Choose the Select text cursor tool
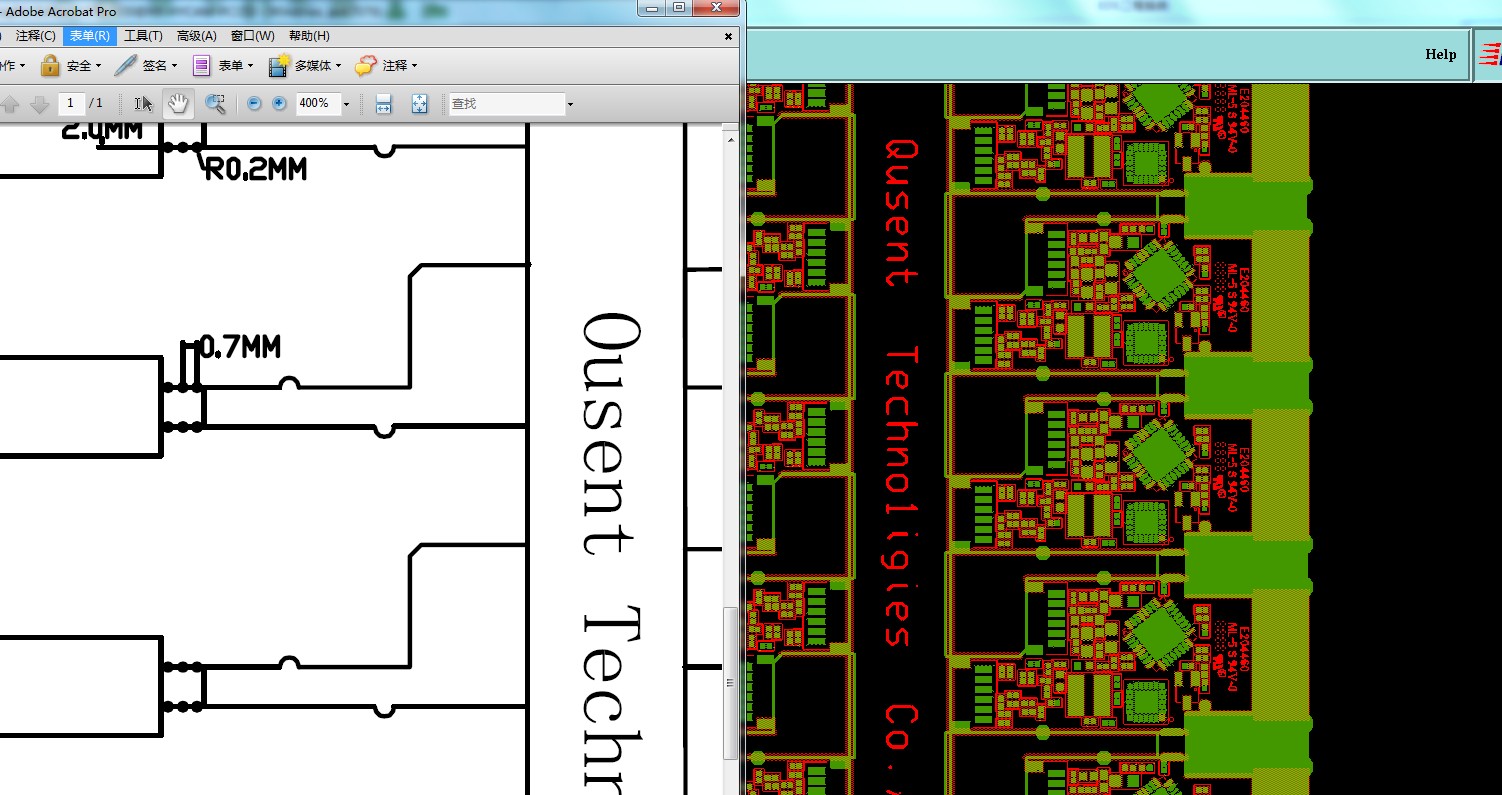 tap(144, 104)
